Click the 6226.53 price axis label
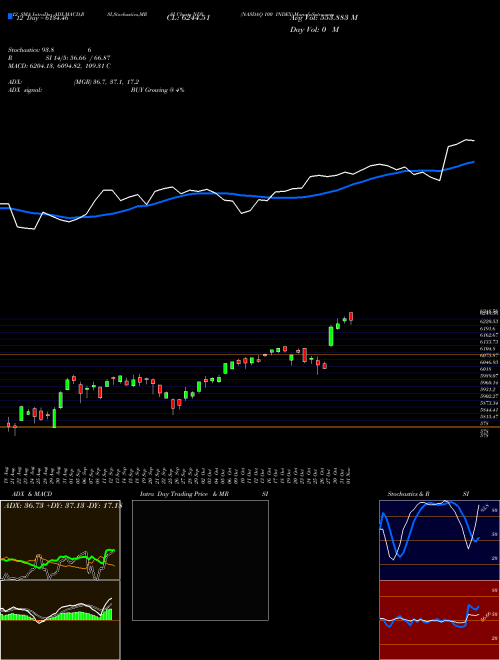The height and width of the screenshot is (660, 500). tap(489, 321)
